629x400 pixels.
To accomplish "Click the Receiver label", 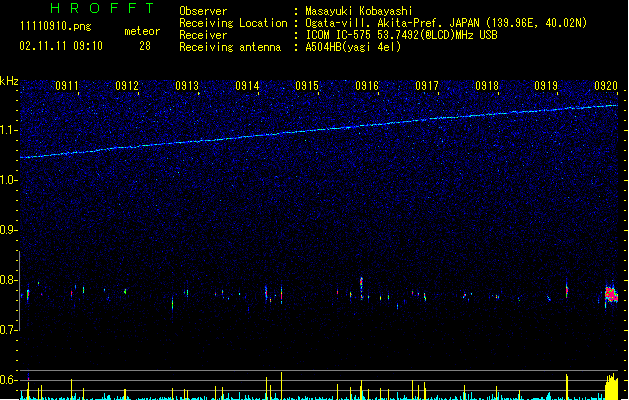I will point(203,35).
